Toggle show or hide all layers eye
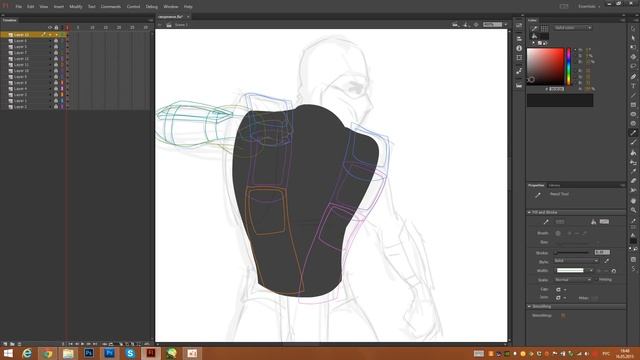 pyautogui.click(x=50, y=27)
